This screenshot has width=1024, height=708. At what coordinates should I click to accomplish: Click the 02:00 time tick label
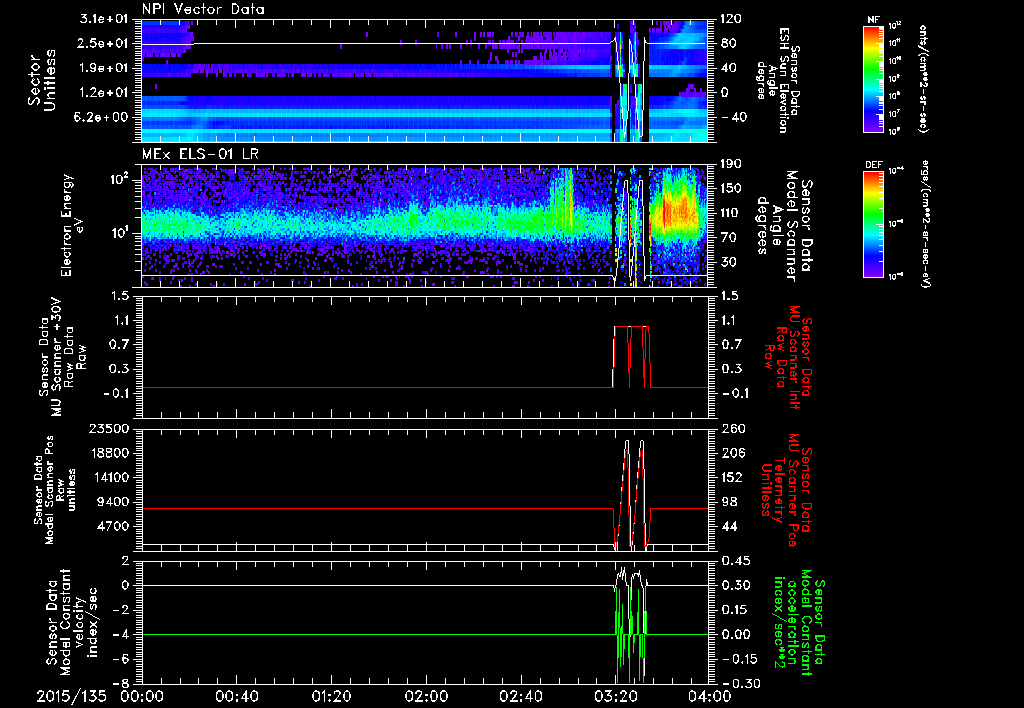pyautogui.click(x=426, y=696)
